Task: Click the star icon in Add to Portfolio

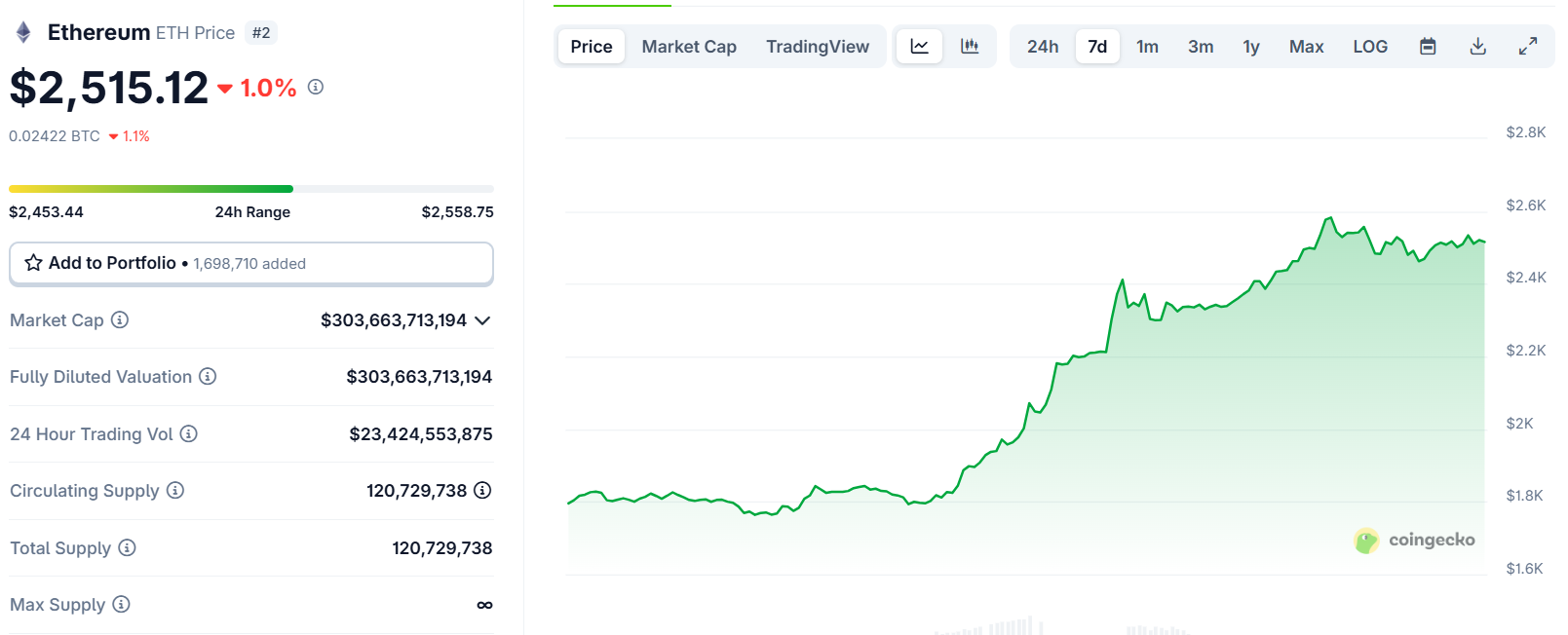Action: 33,263
